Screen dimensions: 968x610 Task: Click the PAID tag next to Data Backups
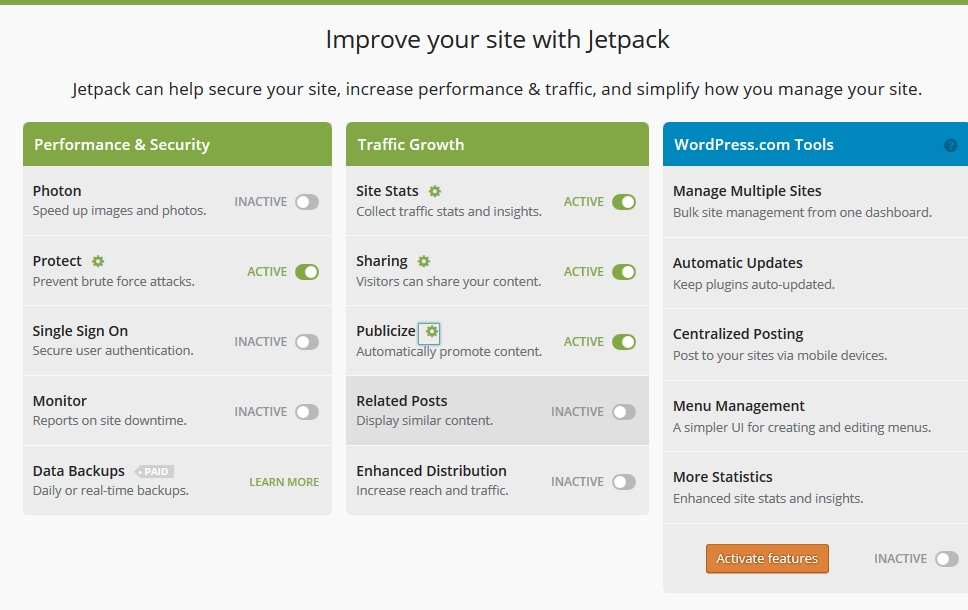(154, 472)
